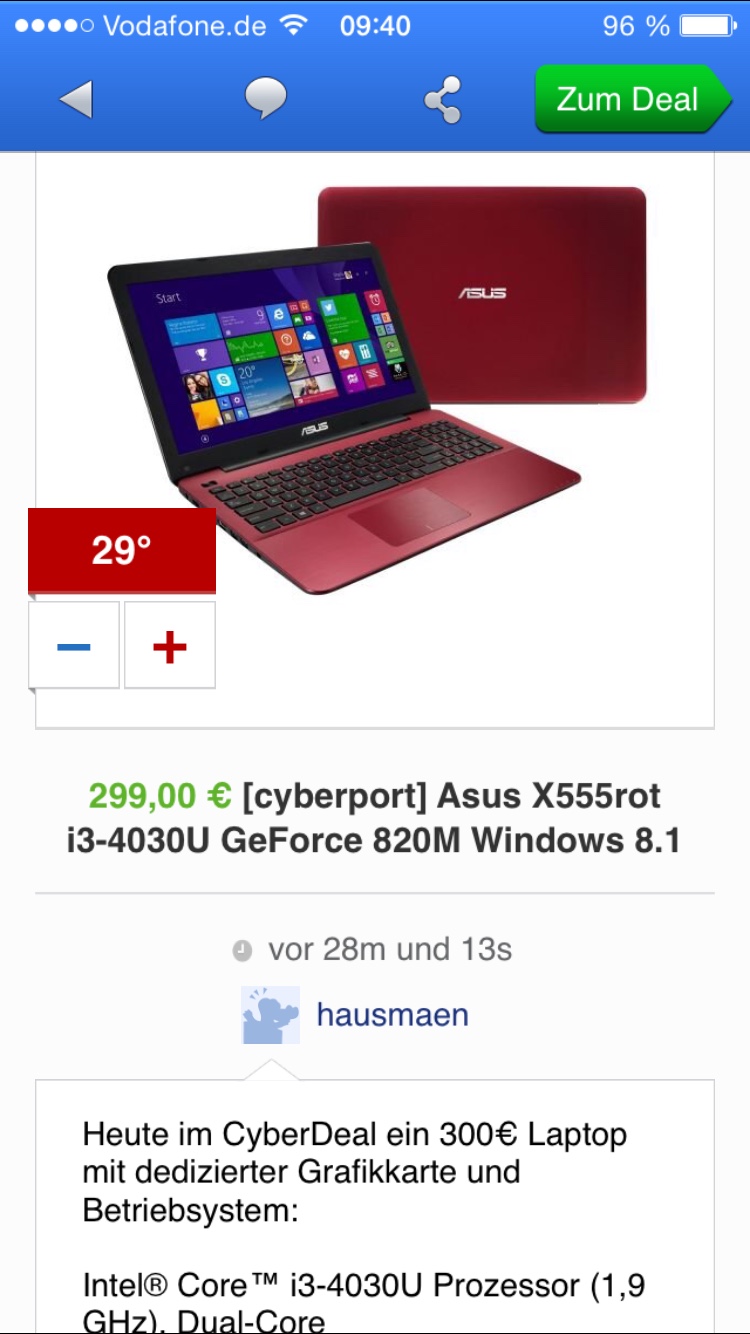The width and height of the screenshot is (750, 1334).
Task: Tap the 09:40 clock in status bar
Action: pyautogui.click(x=375, y=27)
